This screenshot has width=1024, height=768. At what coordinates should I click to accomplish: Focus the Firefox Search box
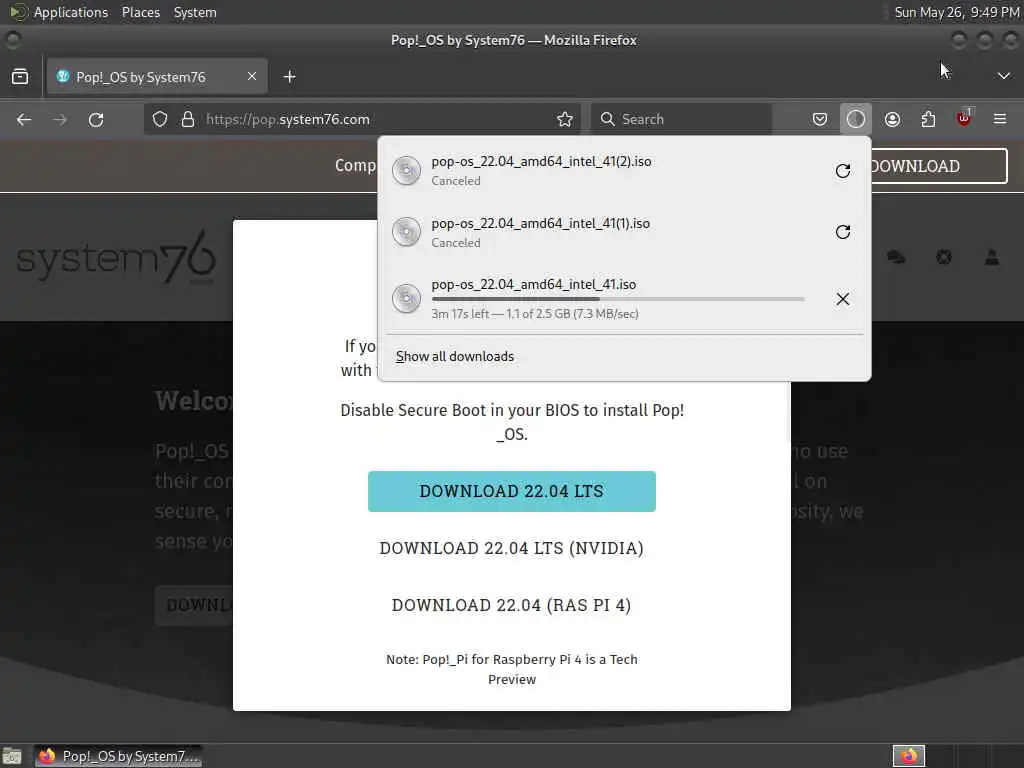681,120
